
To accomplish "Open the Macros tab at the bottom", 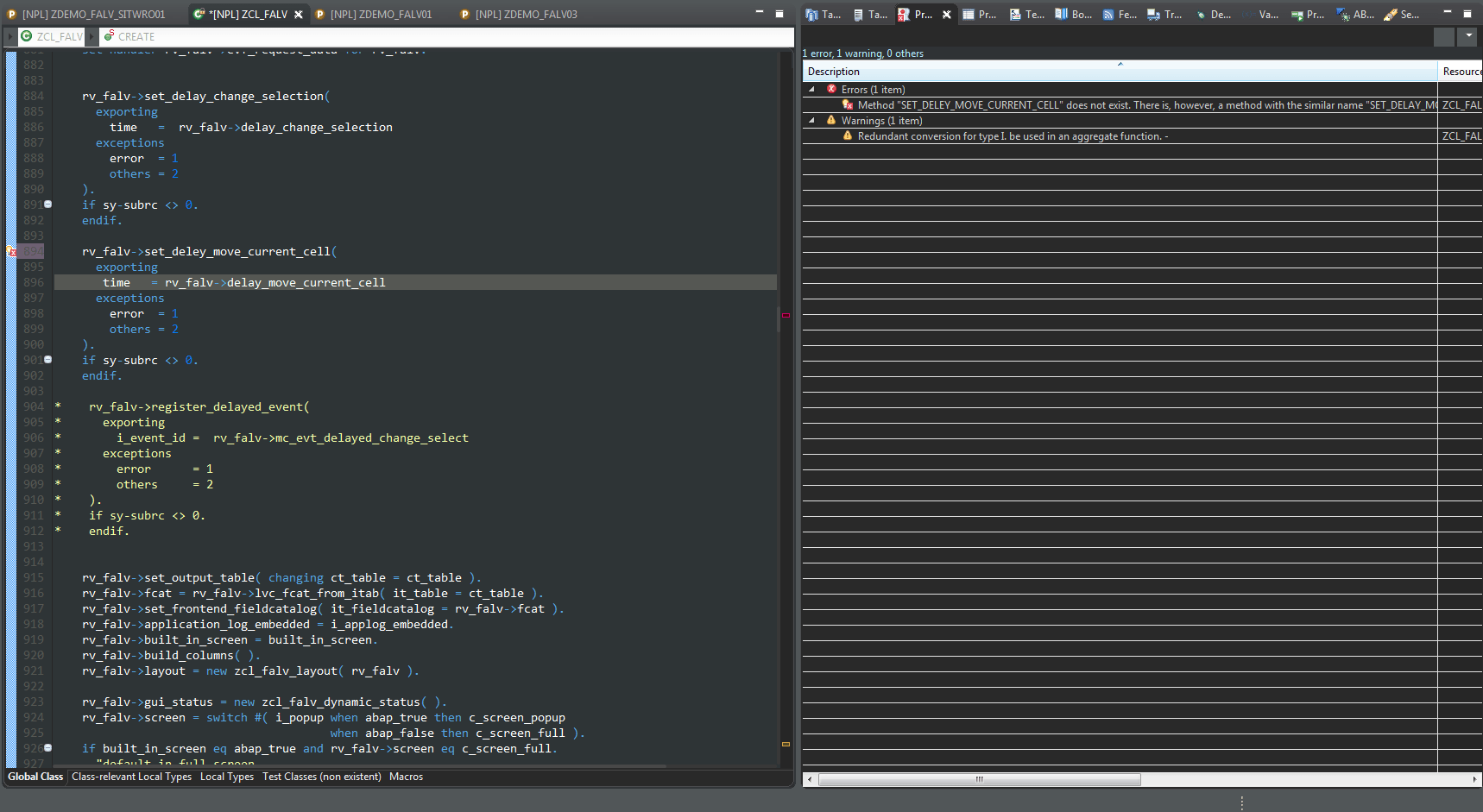I will 406,776.
